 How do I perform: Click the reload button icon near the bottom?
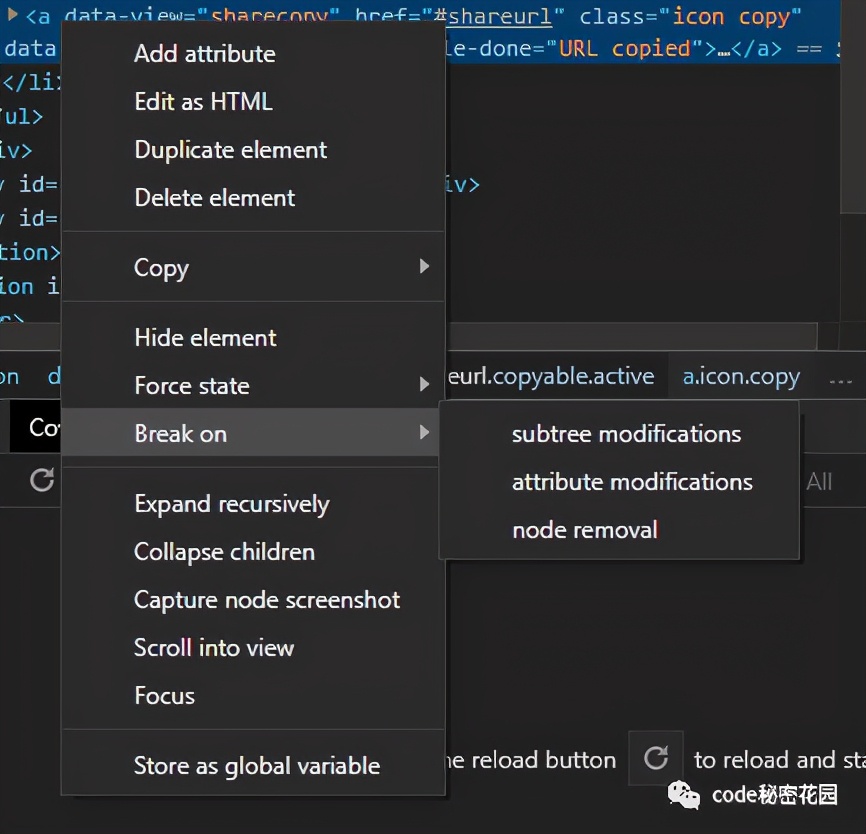pyautogui.click(x=655, y=758)
